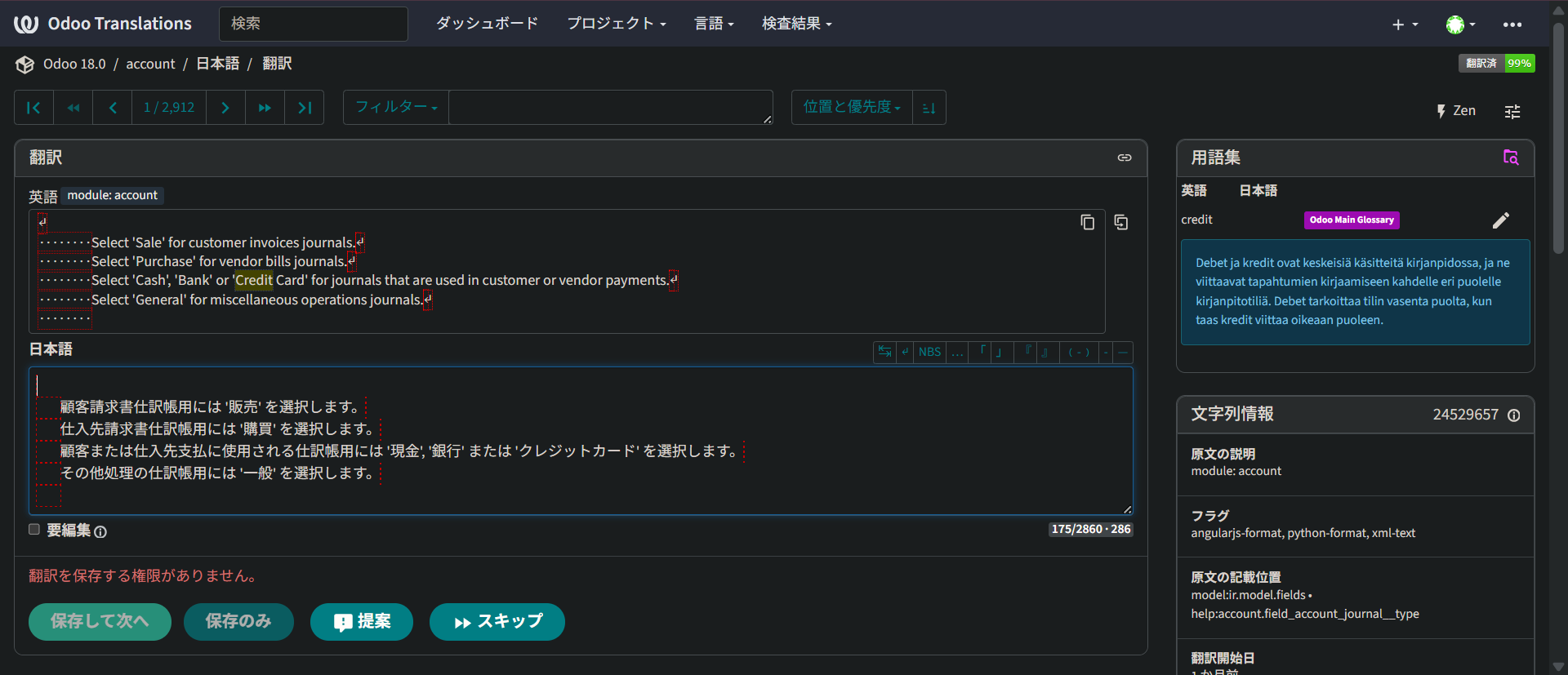Open the ダッシュボード page
1568x675 pixels.
(x=487, y=24)
